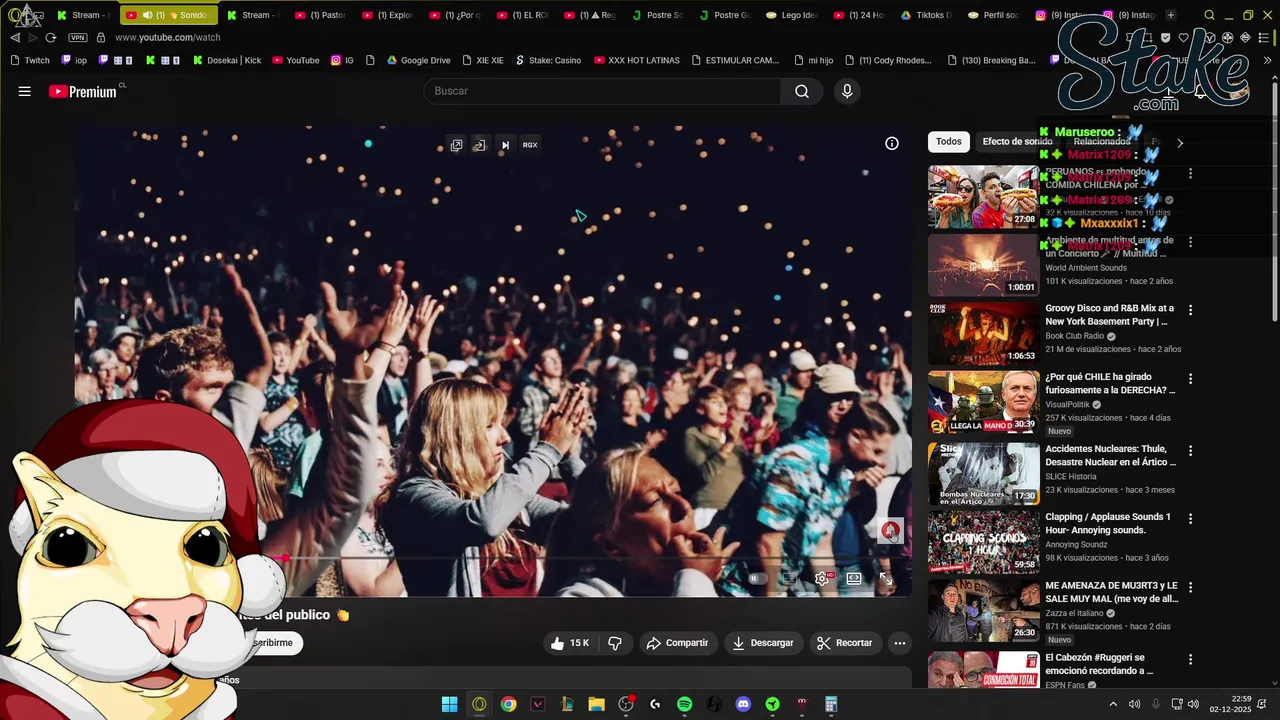Toggle autoplay switch in the player
The image size is (1280, 720).
point(758,578)
